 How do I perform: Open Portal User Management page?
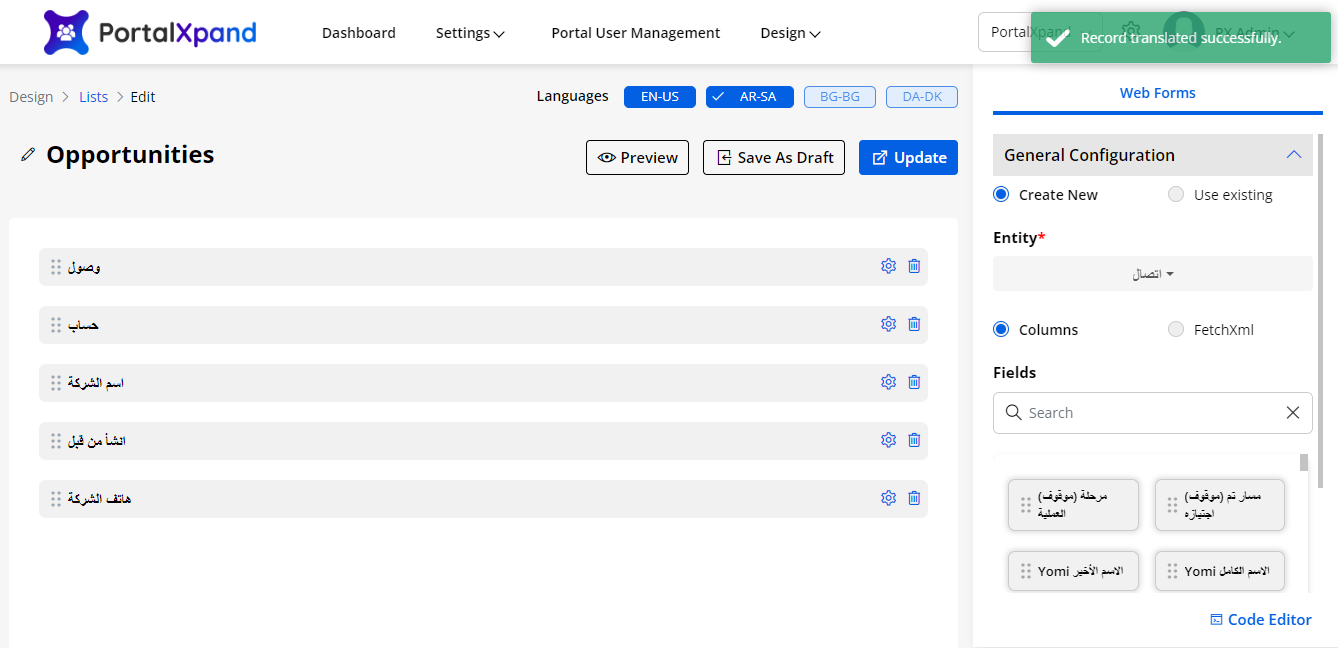(635, 33)
